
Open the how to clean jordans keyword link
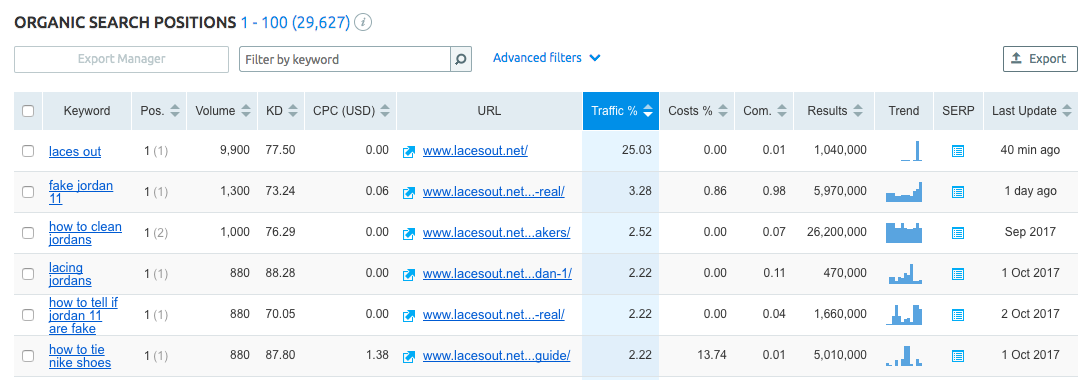85,233
